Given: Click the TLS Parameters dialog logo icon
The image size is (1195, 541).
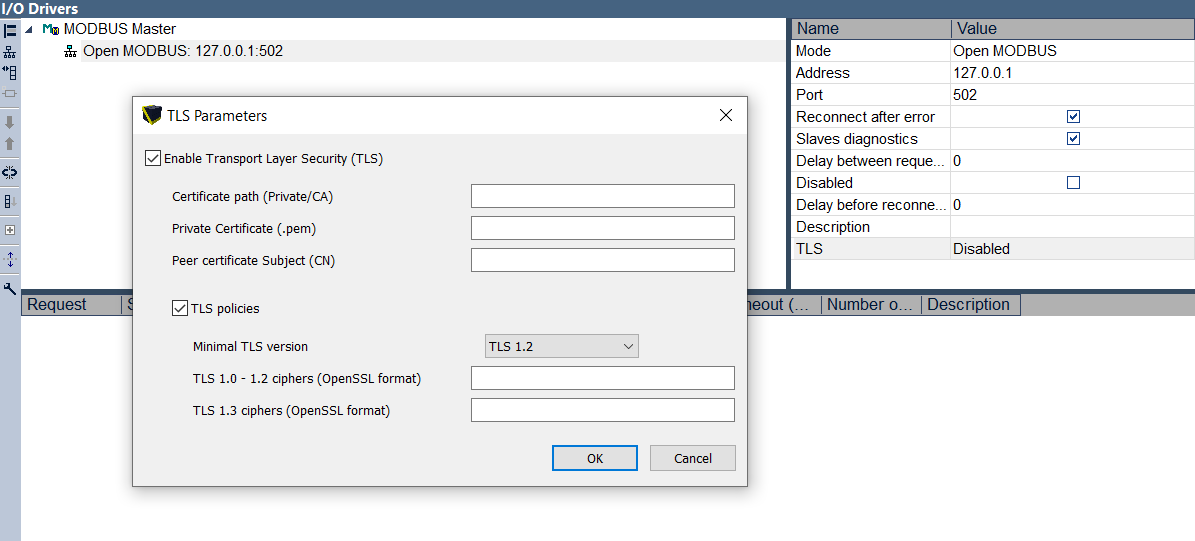Looking at the screenshot, I should [x=152, y=115].
